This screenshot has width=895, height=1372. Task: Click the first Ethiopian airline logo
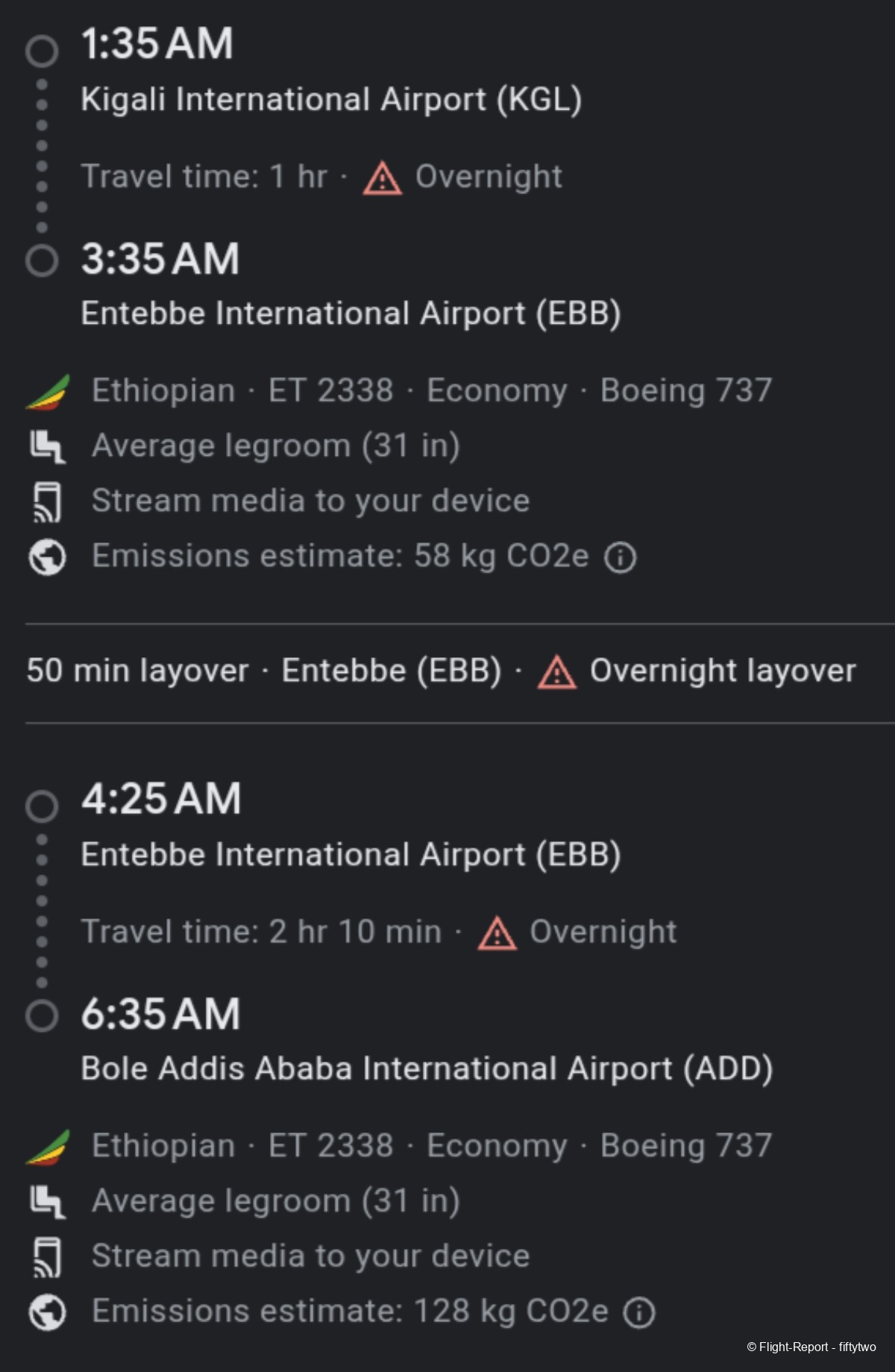pos(48,392)
